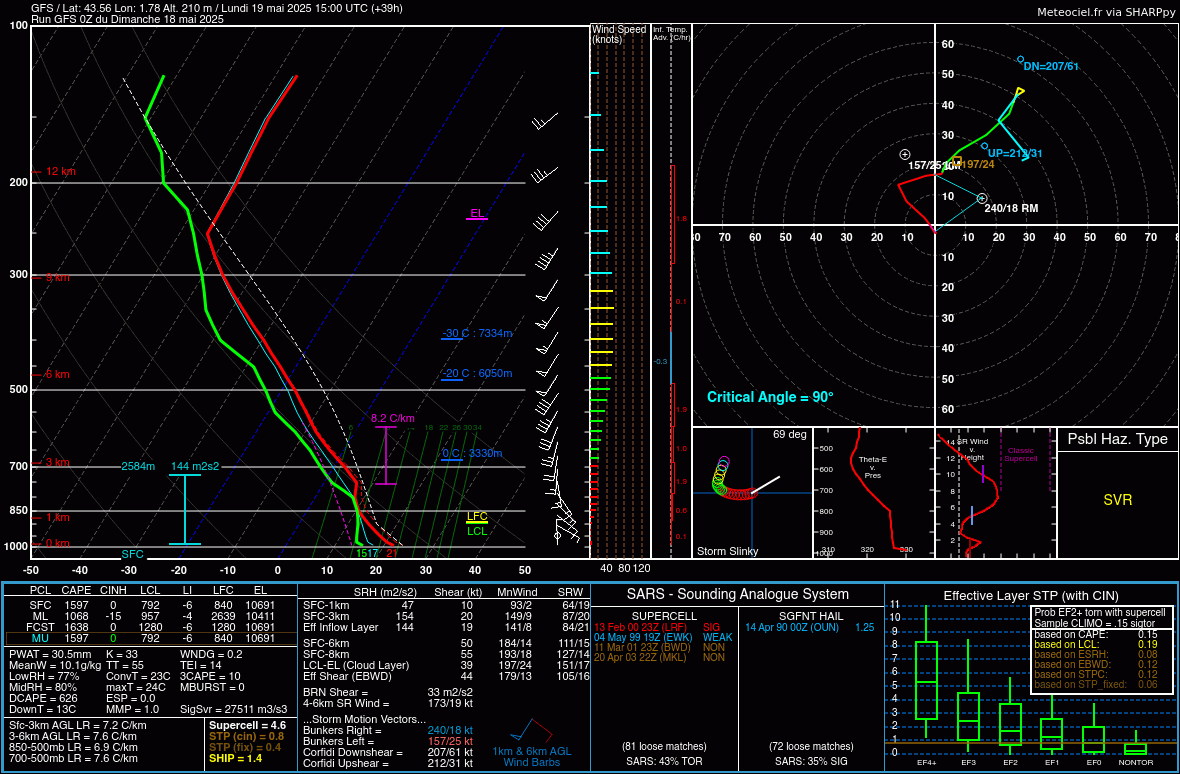Screen dimensions: 1180x774
Task: Select the green LCL label on the skew-T
Action: point(477,531)
